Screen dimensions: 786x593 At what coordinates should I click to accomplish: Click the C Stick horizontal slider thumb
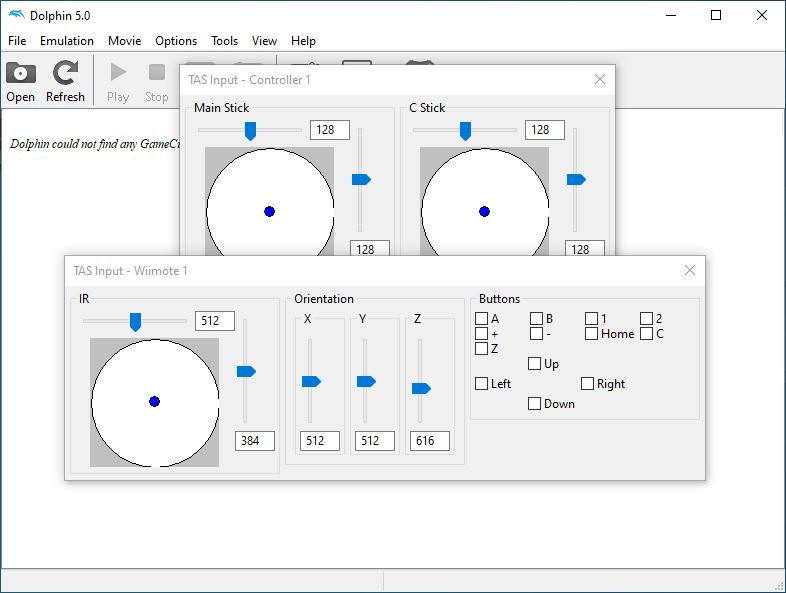(465, 131)
